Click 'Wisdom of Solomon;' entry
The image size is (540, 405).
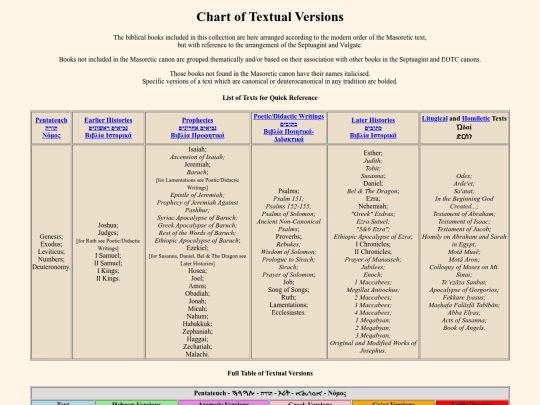click(x=289, y=252)
